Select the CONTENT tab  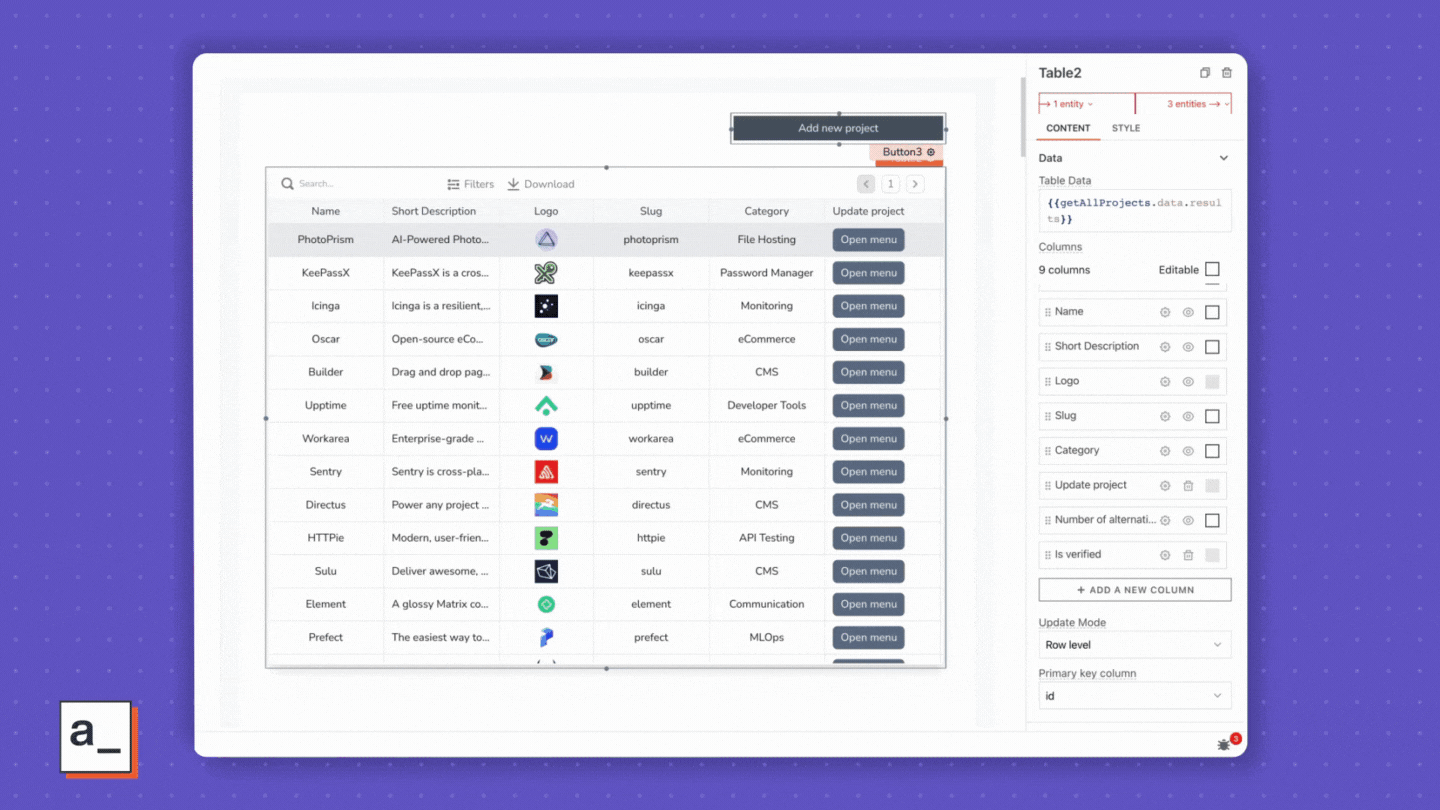[1068, 128]
